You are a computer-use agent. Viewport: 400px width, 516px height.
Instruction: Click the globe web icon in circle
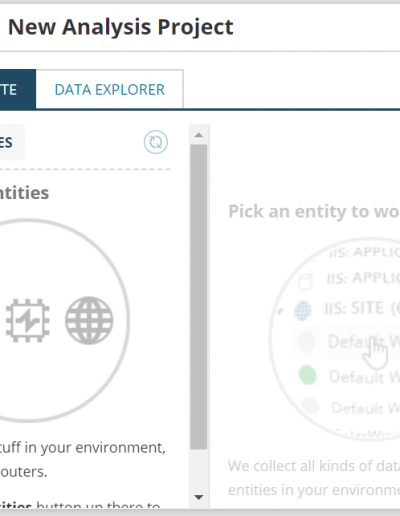[x=89, y=320]
